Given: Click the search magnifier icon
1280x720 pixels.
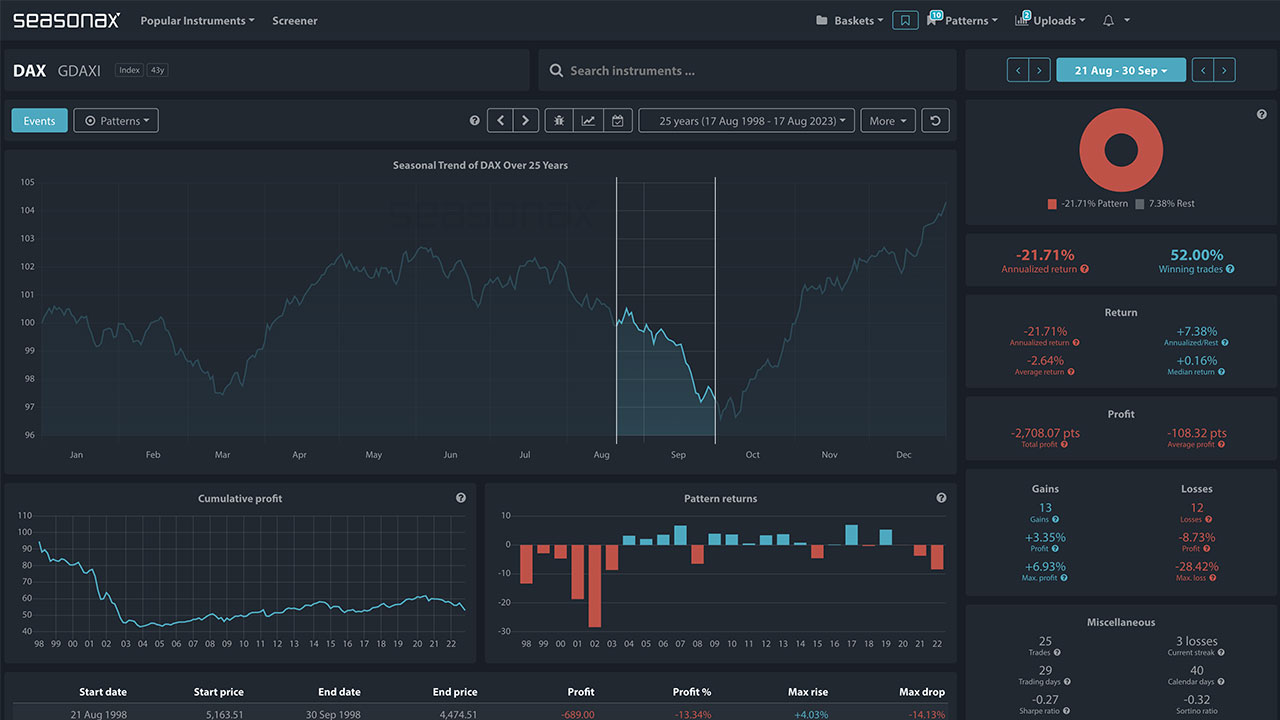Looking at the screenshot, I should [557, 71].
